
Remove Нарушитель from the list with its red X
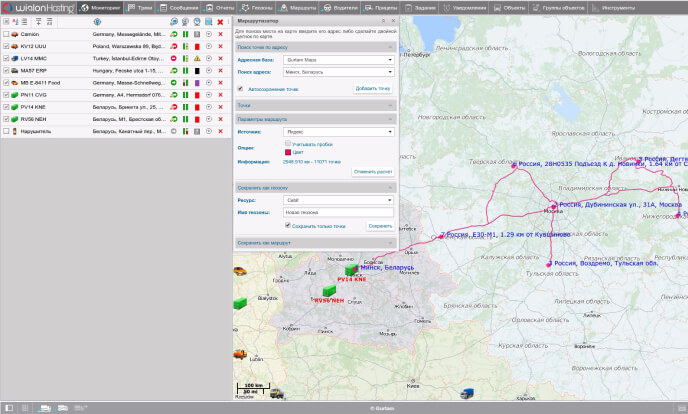coord(220,131)
